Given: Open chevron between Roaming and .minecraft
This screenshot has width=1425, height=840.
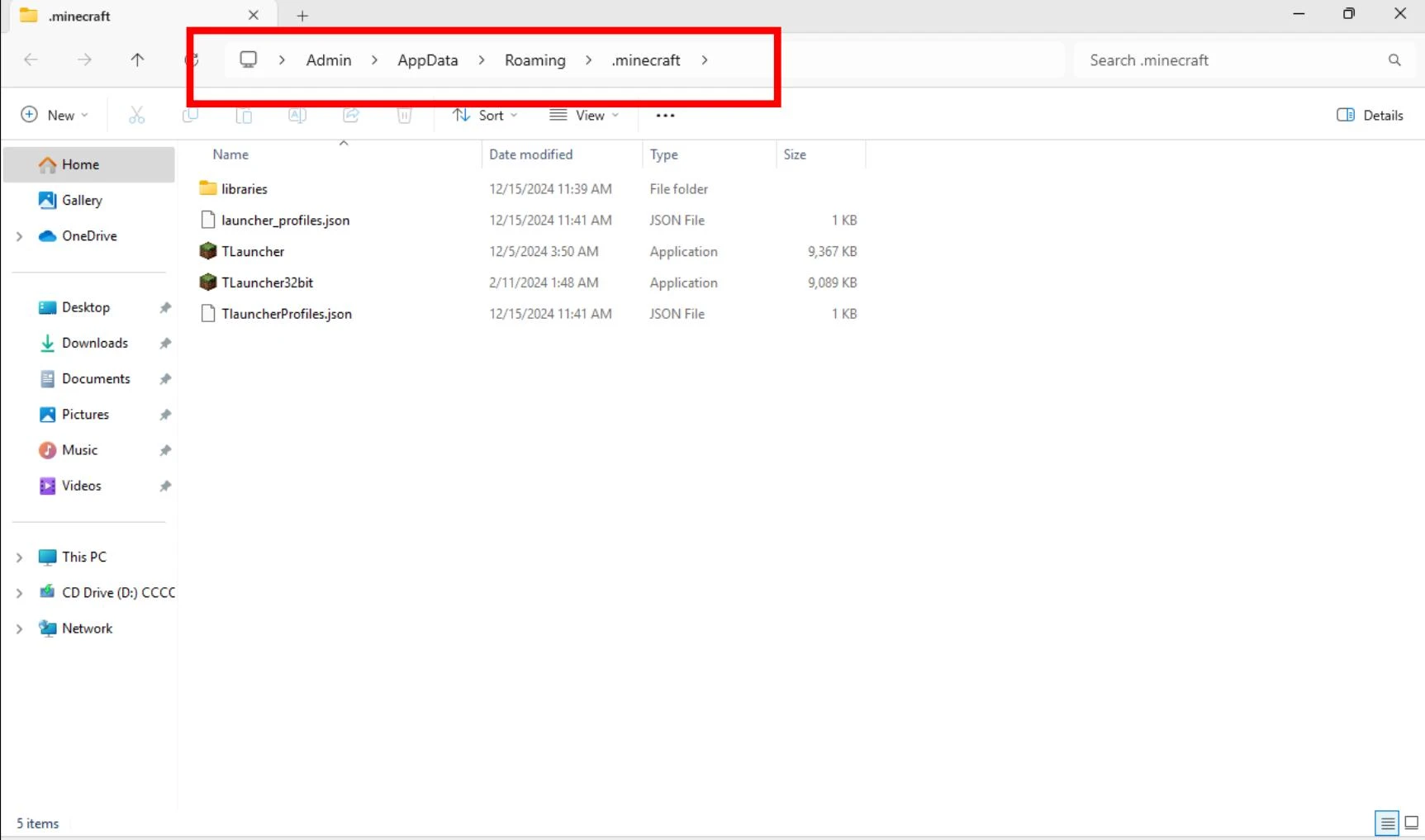Looking at the screenshot, I should pos(588,60).
